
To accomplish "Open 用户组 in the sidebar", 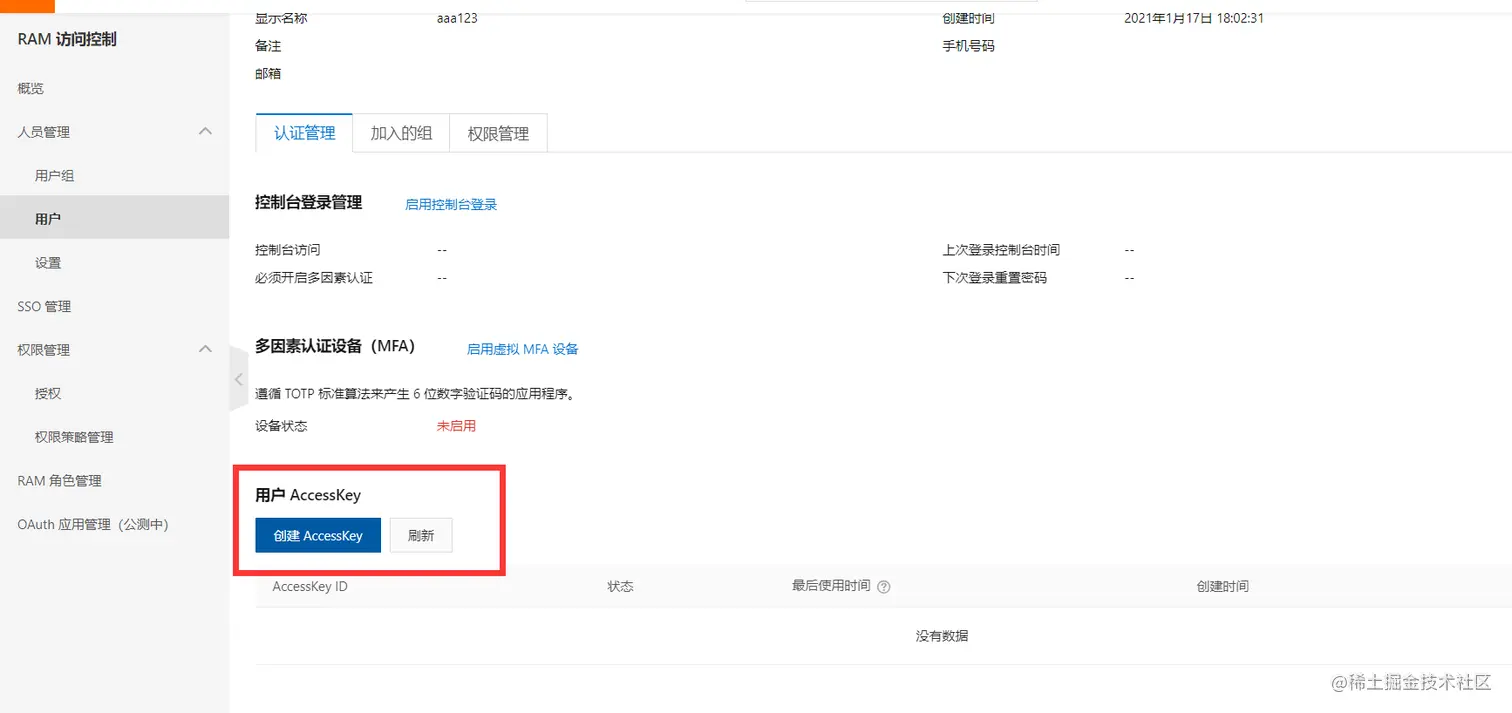I will [55, 175].
